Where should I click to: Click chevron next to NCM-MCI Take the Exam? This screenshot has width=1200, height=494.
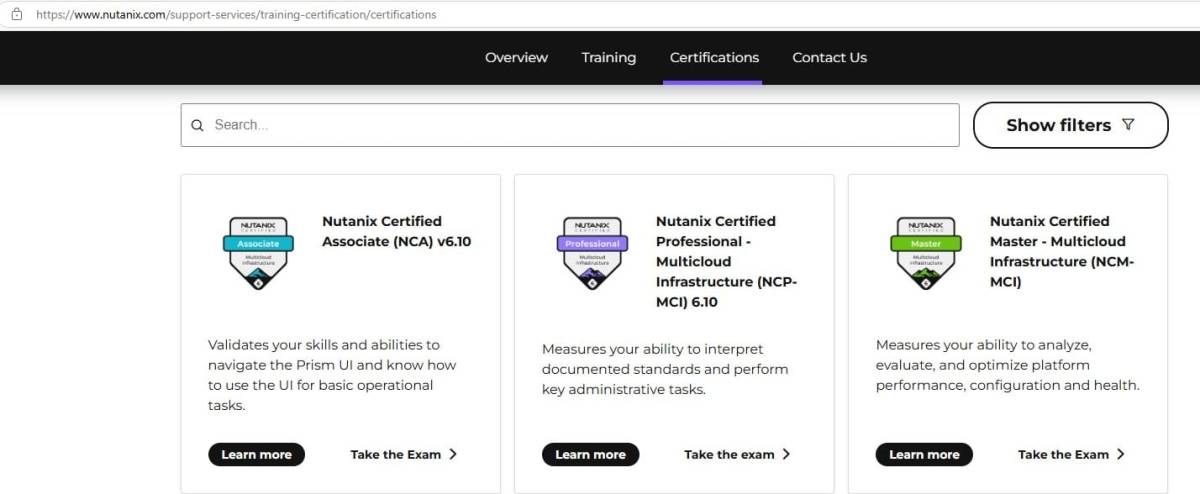pos(1121,454)
